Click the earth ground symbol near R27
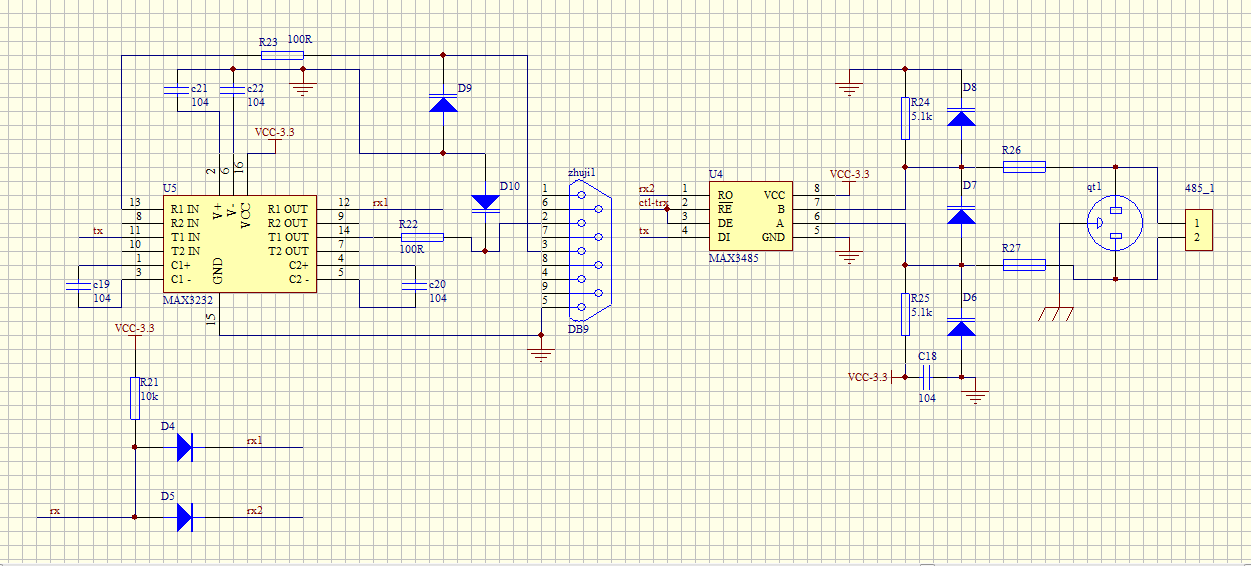The image size is (1251, 566). tap(1057, 314)
